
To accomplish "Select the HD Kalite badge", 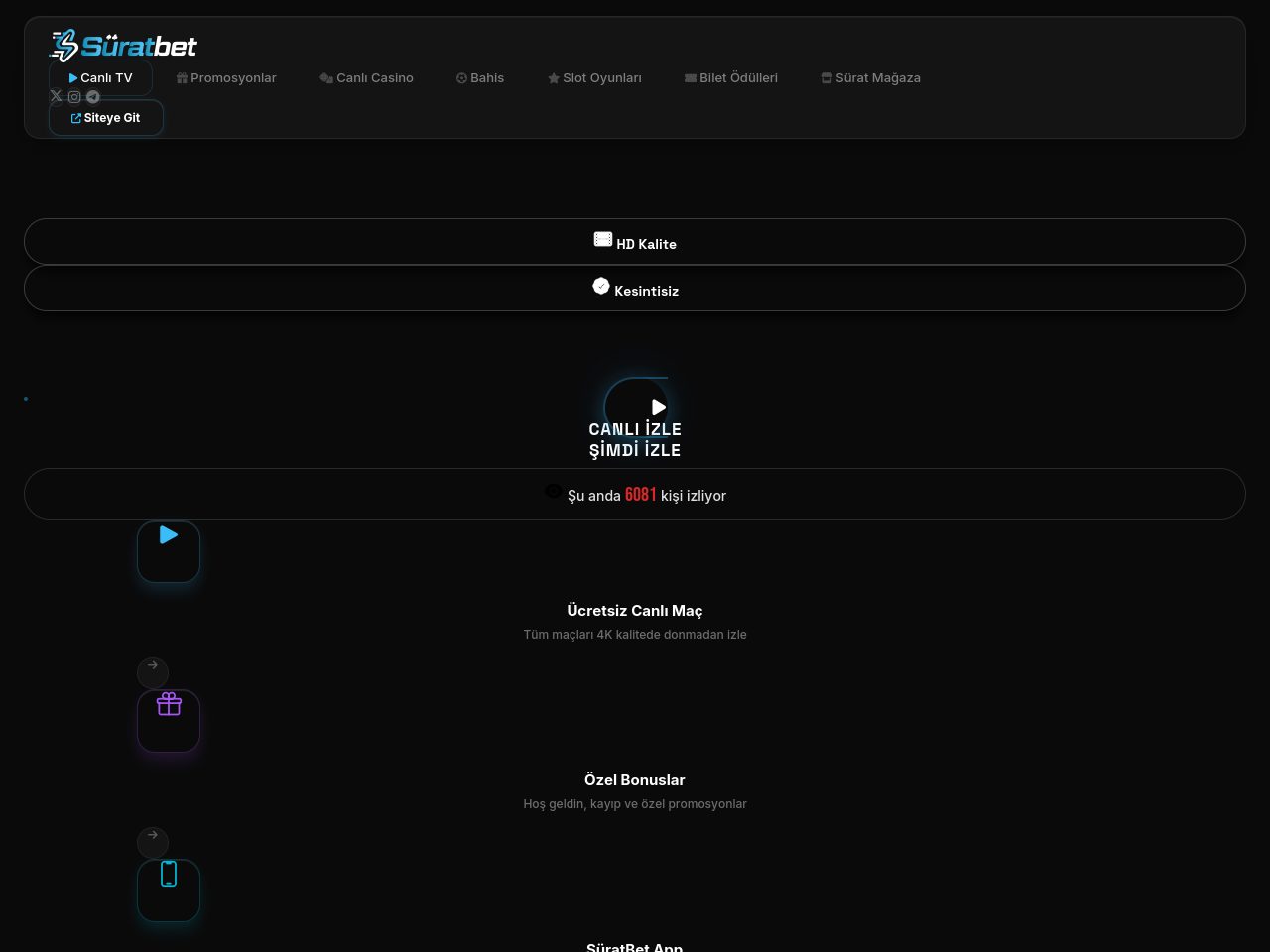I will pyautogui.click(x=635, y=241).
